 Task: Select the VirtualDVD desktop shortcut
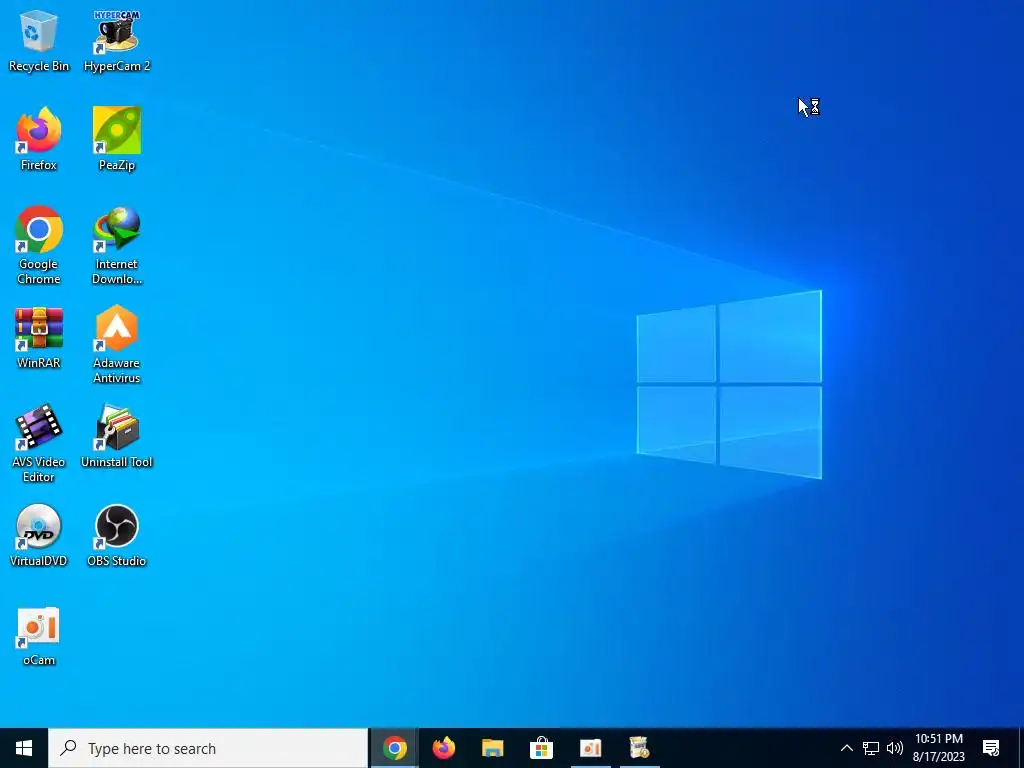click(x=39, y=536)
